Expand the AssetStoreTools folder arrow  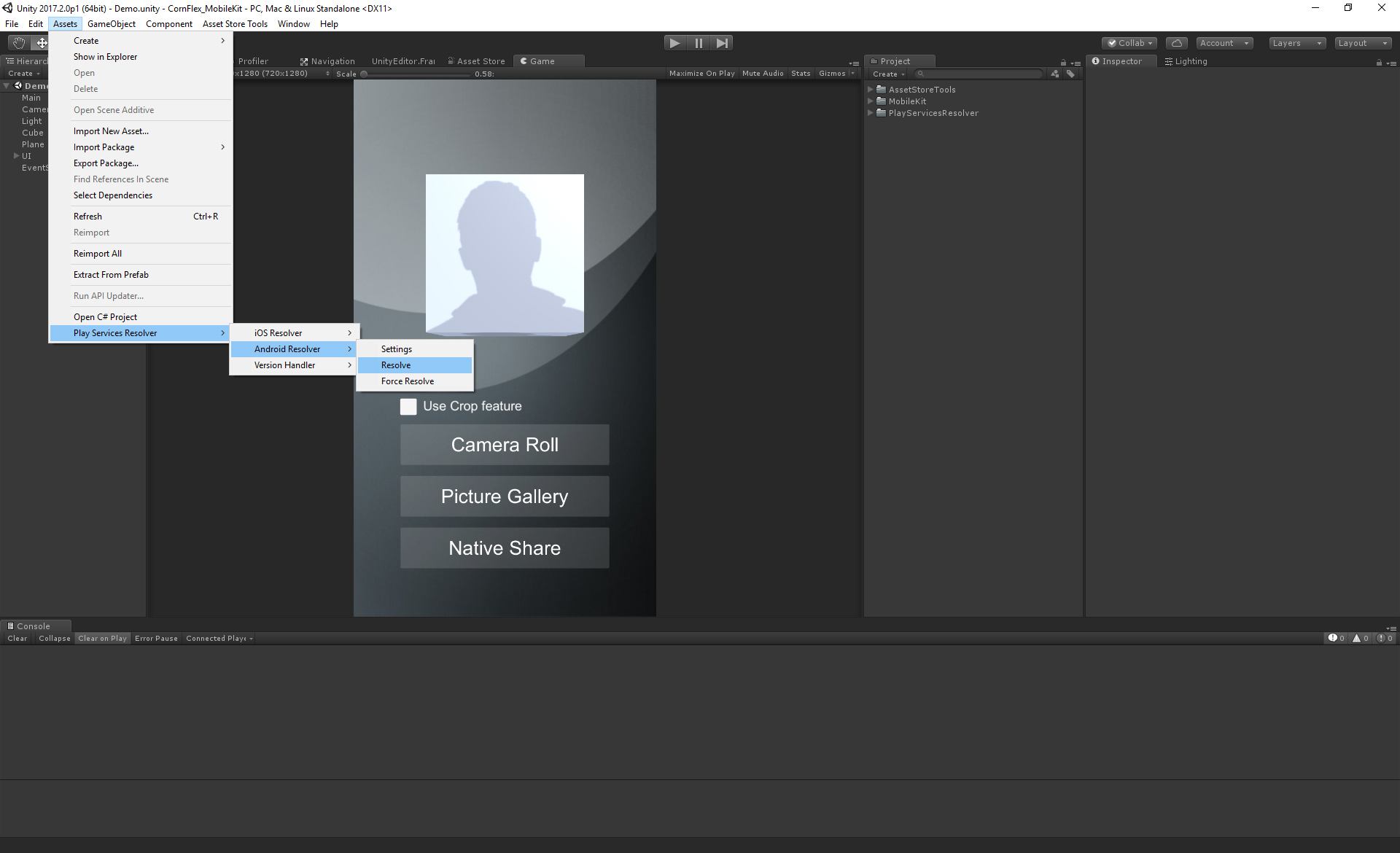(x=871, y=90)
